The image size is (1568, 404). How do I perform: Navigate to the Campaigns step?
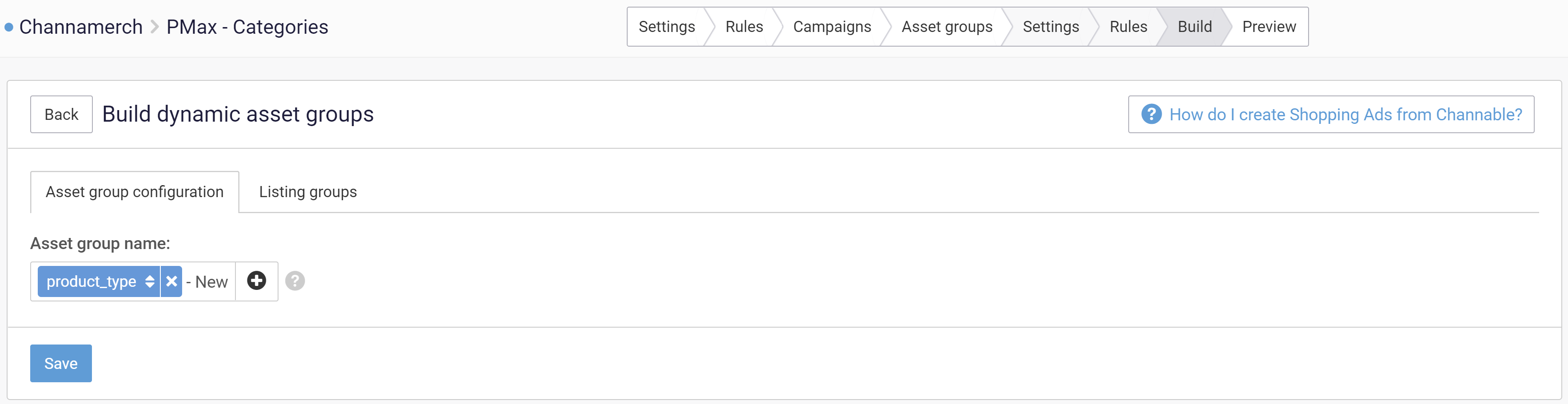click(x=832, y=27)
